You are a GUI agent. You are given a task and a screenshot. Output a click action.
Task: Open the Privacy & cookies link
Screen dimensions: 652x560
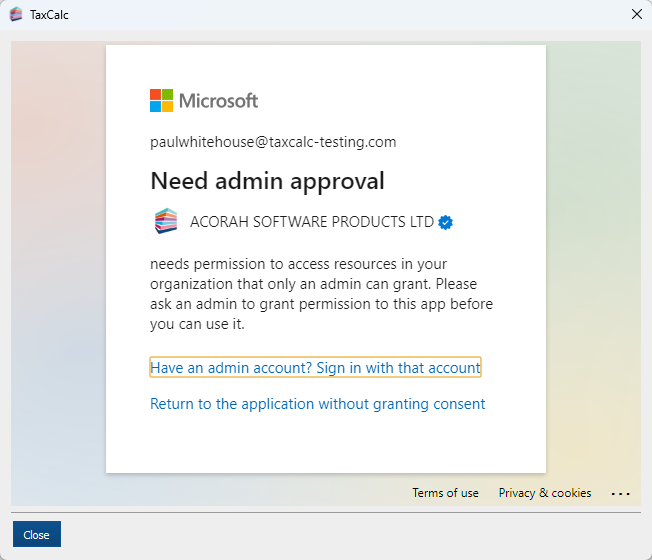point(545,493)
